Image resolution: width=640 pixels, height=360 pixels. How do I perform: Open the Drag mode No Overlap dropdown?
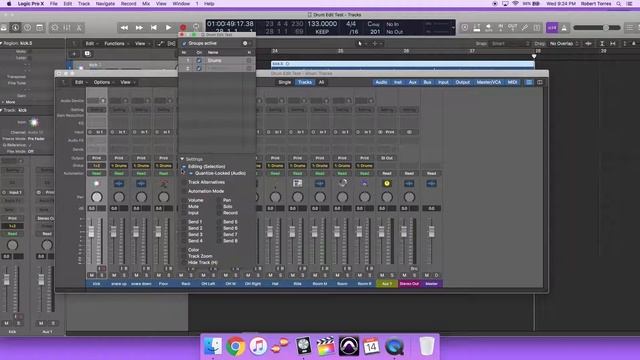pos(564,43)
